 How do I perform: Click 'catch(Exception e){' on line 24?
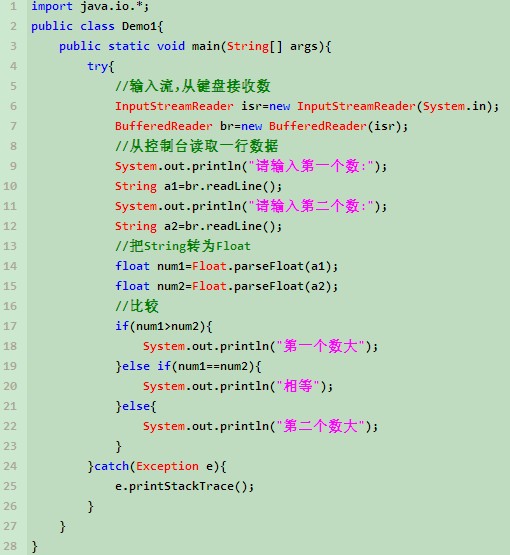(x=160, y=466)
